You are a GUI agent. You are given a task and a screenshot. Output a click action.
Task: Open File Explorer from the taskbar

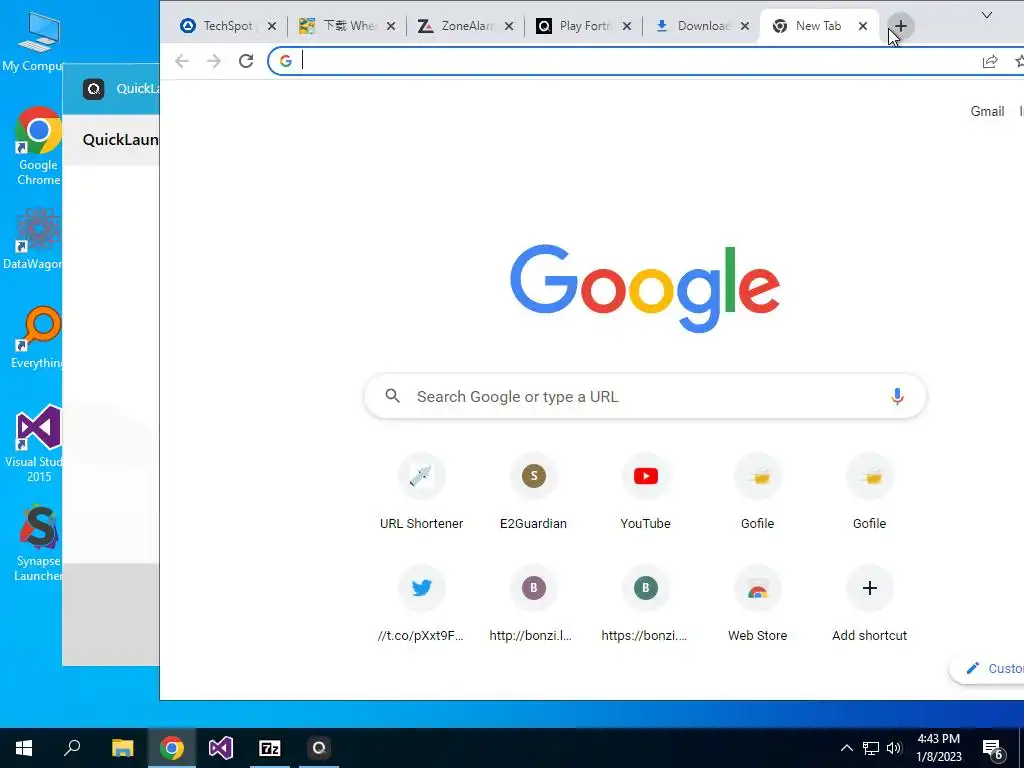[x=122, y=748]
